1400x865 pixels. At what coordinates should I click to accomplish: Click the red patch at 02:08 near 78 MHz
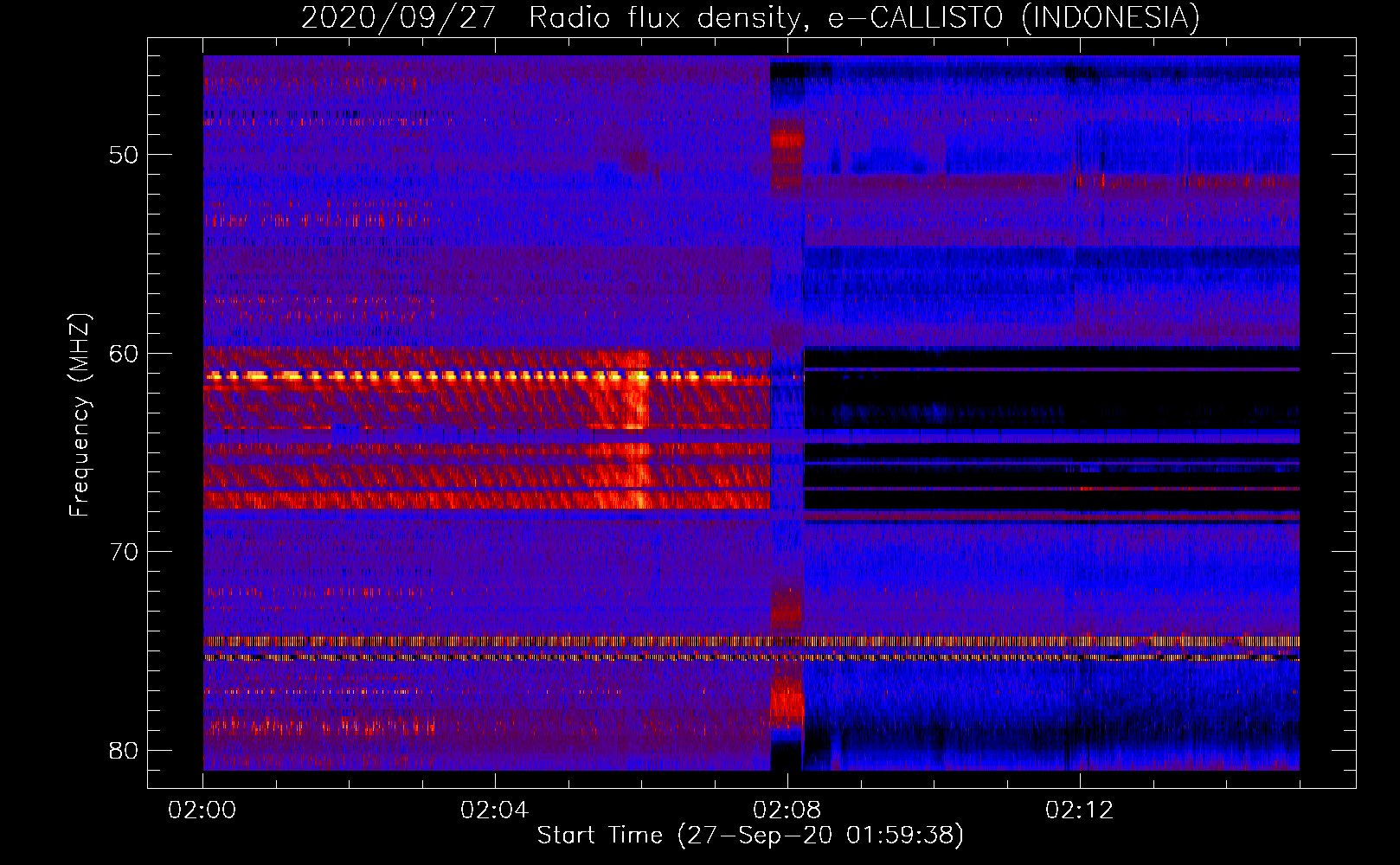[787, 699]
